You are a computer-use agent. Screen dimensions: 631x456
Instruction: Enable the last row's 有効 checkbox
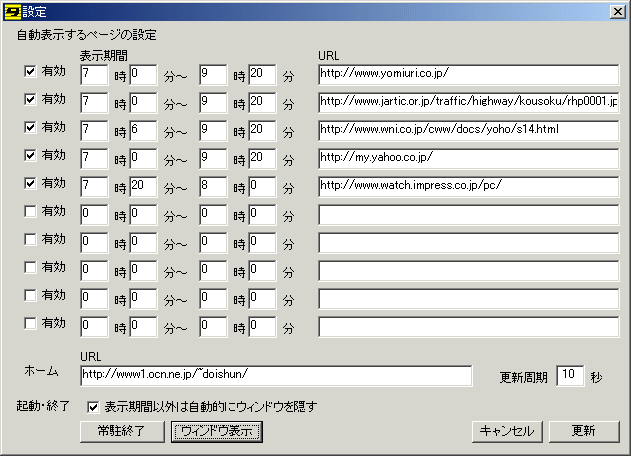click(30, 324)
